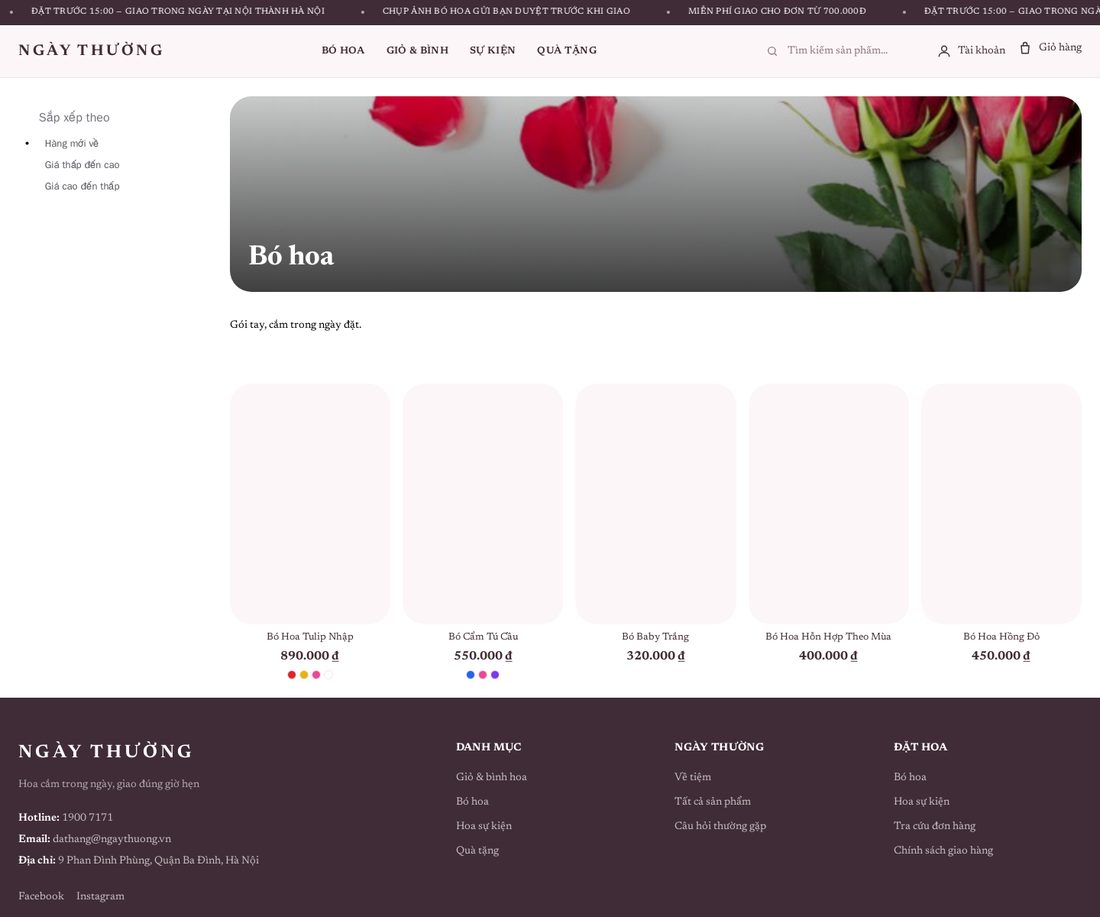Click the 400.000 ₫ price

pos(829,656)
